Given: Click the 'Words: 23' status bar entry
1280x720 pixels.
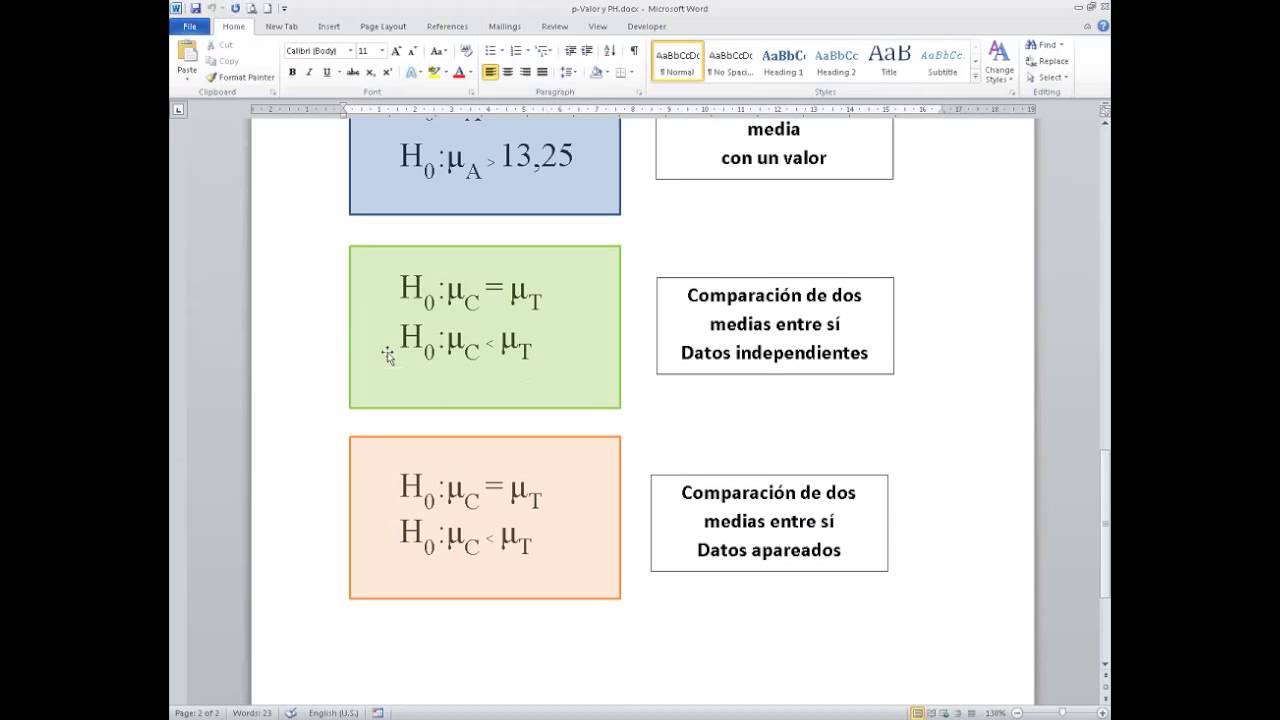Looking at the screenshot, I should point(252,713).
